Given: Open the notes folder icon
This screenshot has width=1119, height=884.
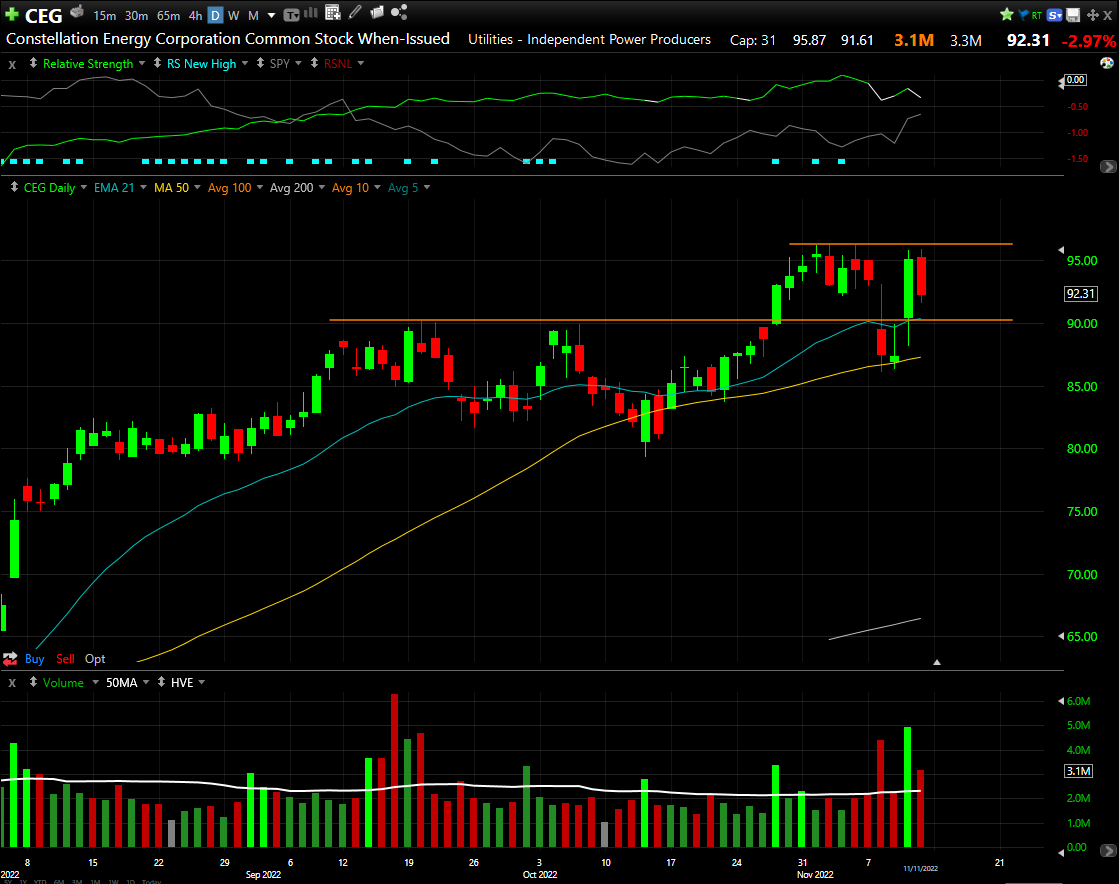Looking at the screenshot, I should click(x=378, y=12).
